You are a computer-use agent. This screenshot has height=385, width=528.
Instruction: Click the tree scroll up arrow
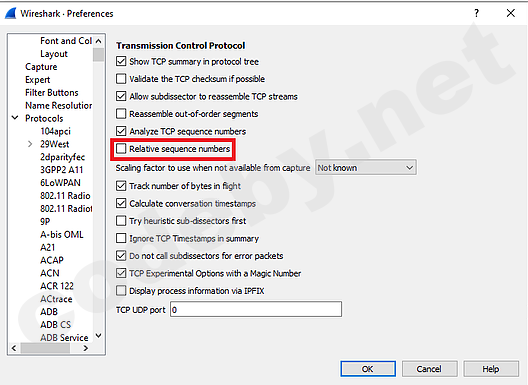tap(98, 41)
